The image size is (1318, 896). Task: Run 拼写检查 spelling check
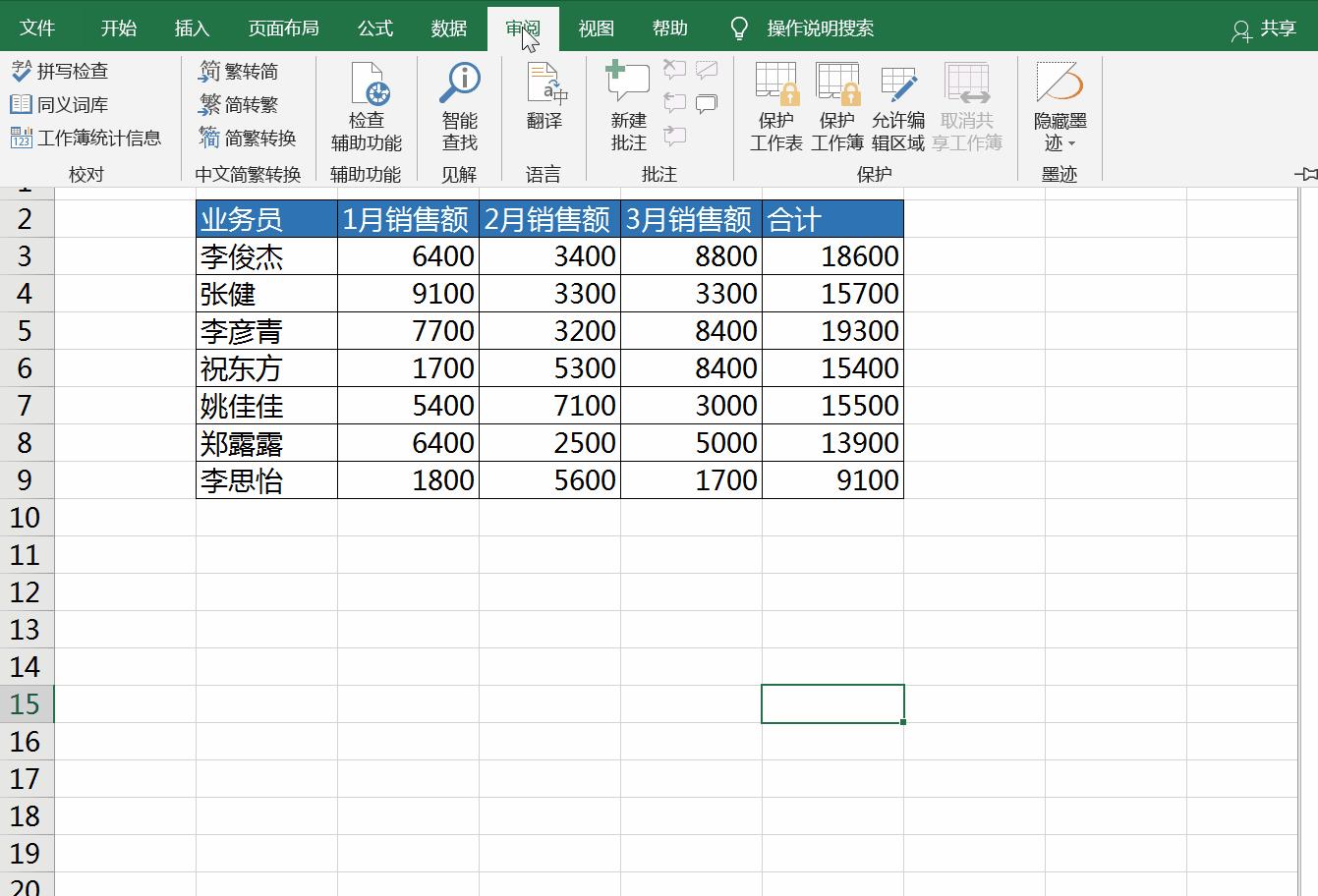(62, 71)
